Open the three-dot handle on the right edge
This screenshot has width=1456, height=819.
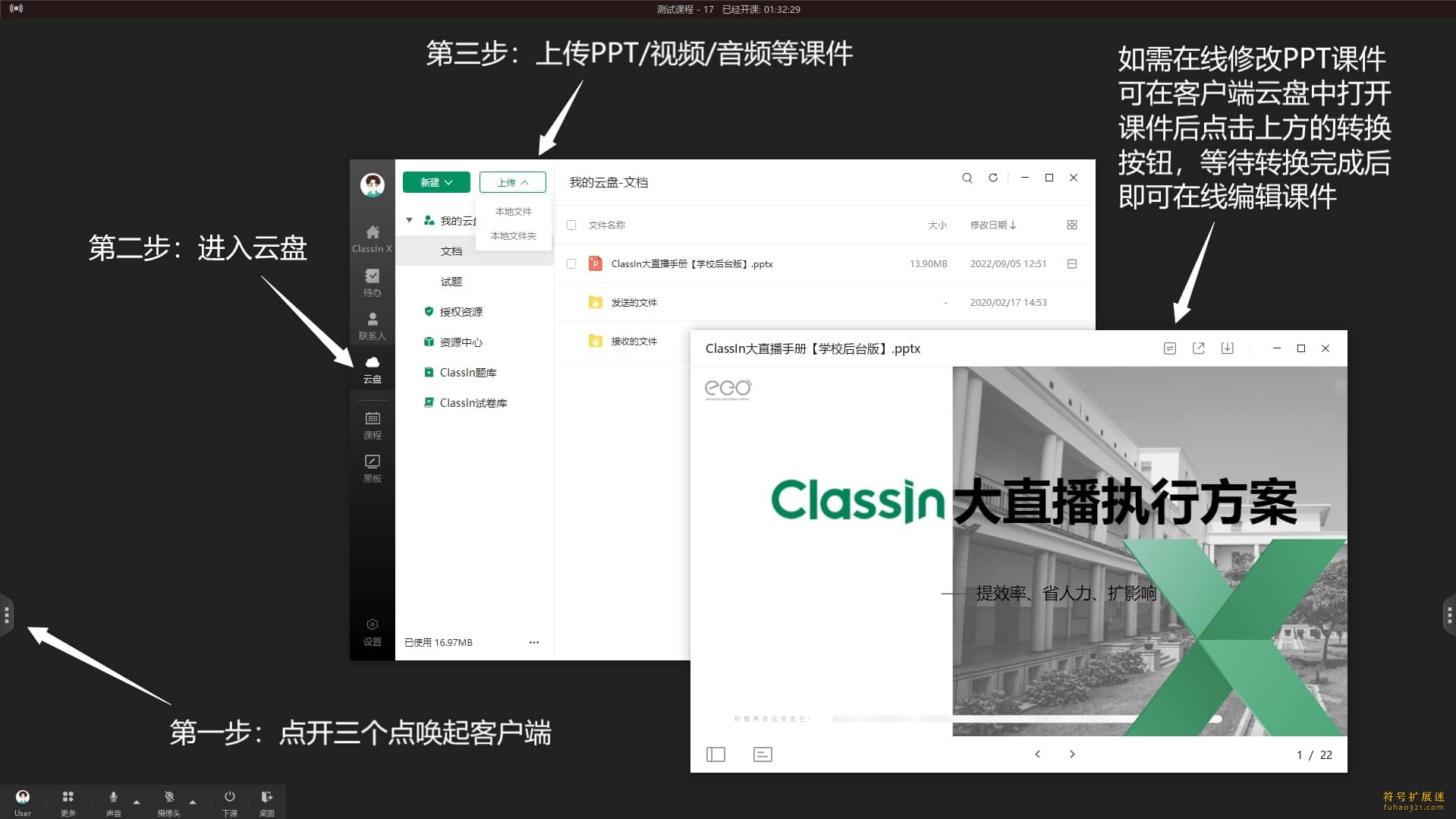click(1449, 615)
